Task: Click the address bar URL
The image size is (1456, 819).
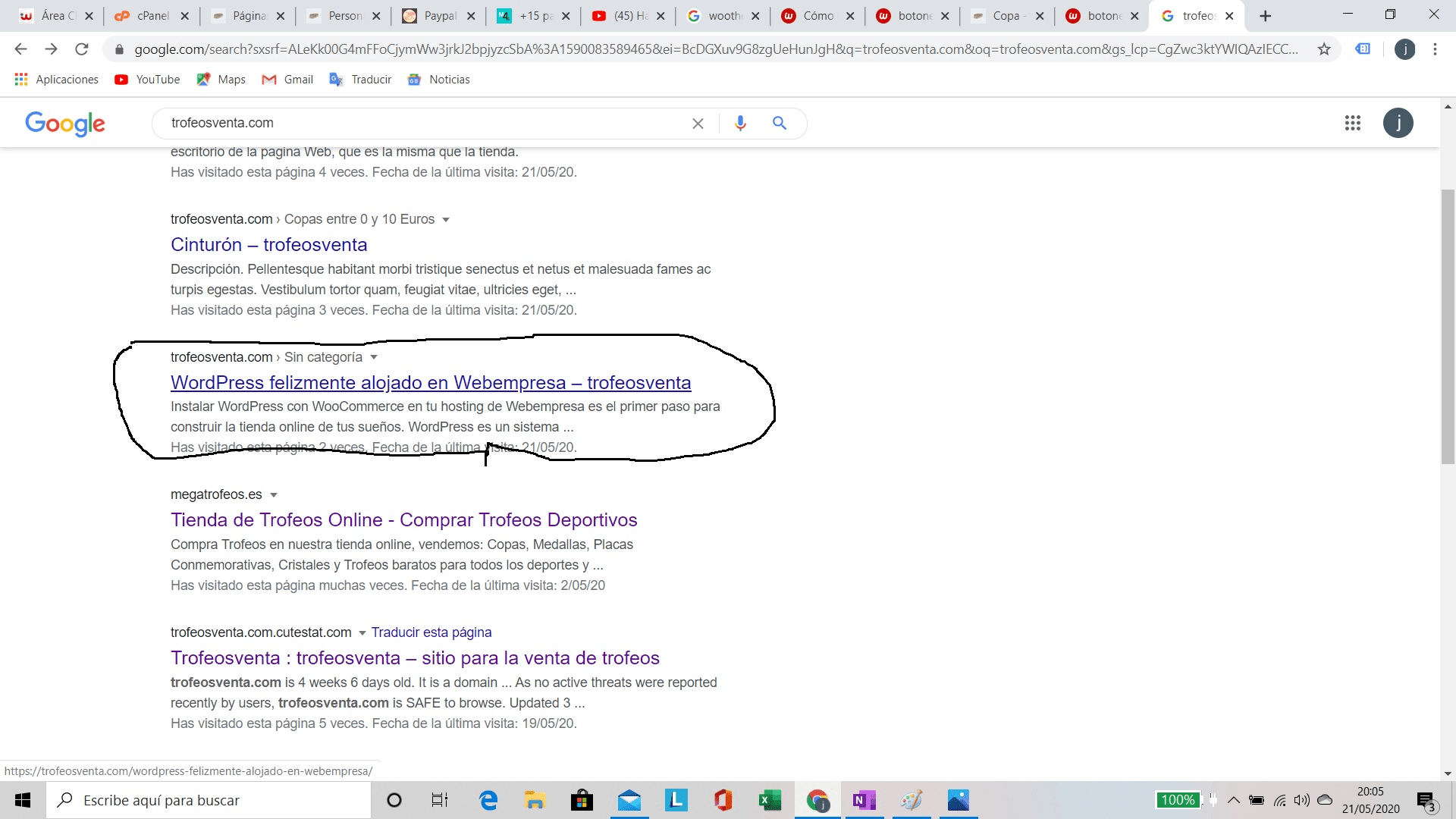Action: click(716, 49)
